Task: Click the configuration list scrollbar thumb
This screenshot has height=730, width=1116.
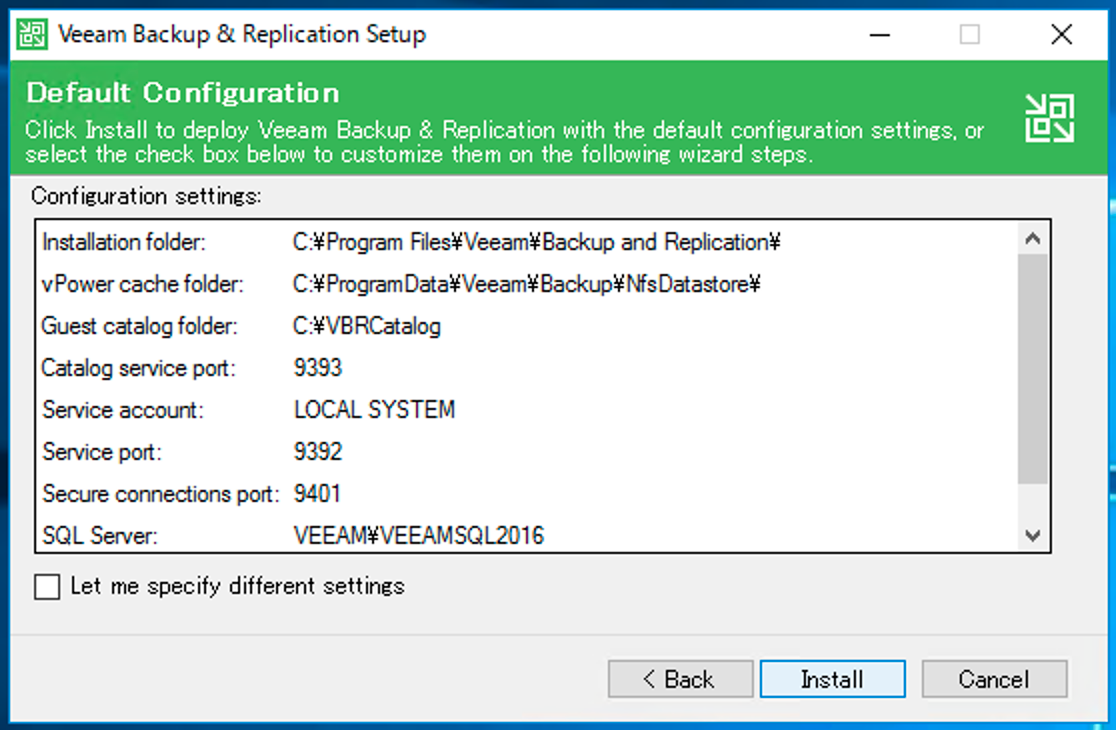Action: [1033, 369]
